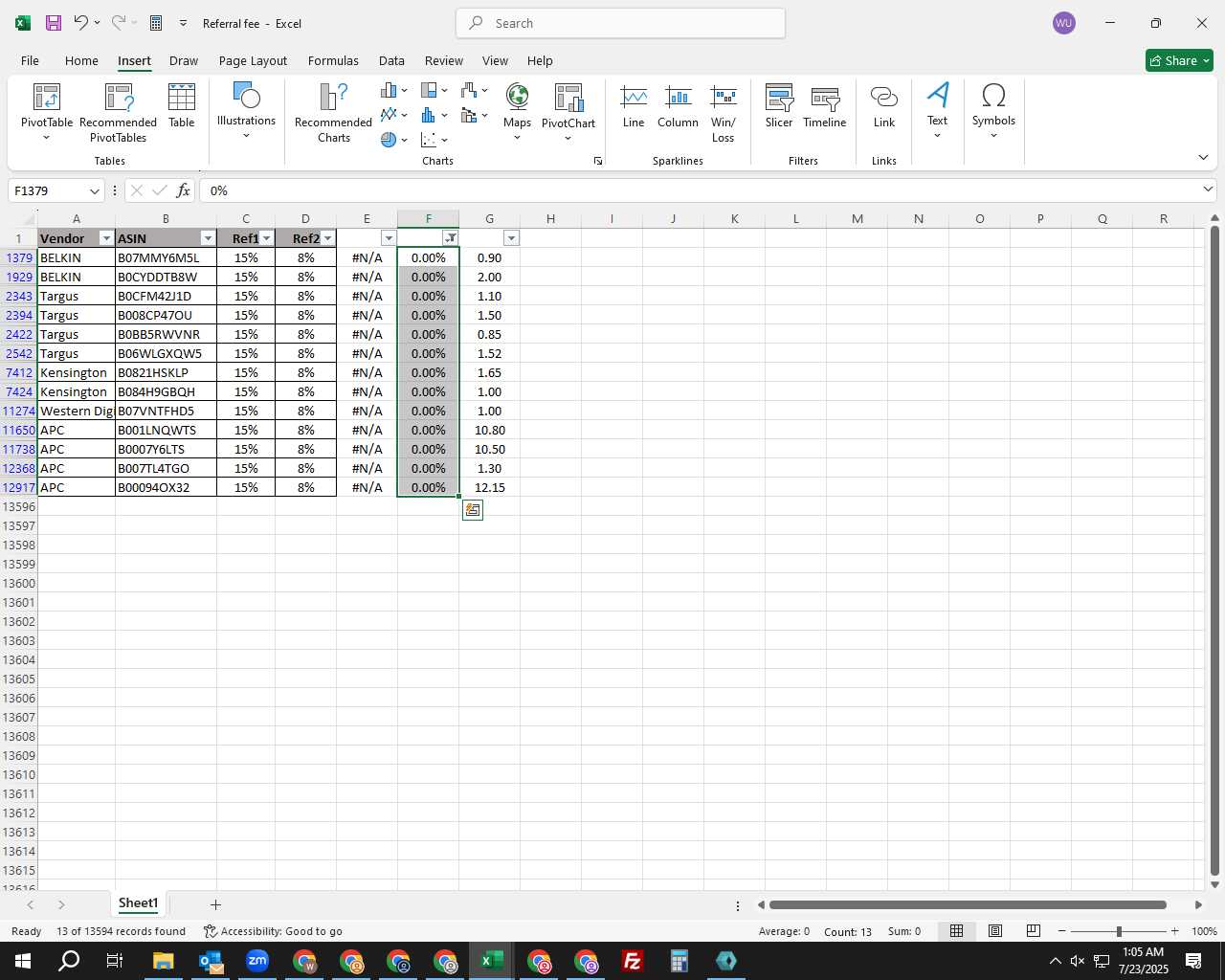Switch to the Draw tab
This screenshot has height=980, width=1225.
pyautogui.click(x=184, y=60)
